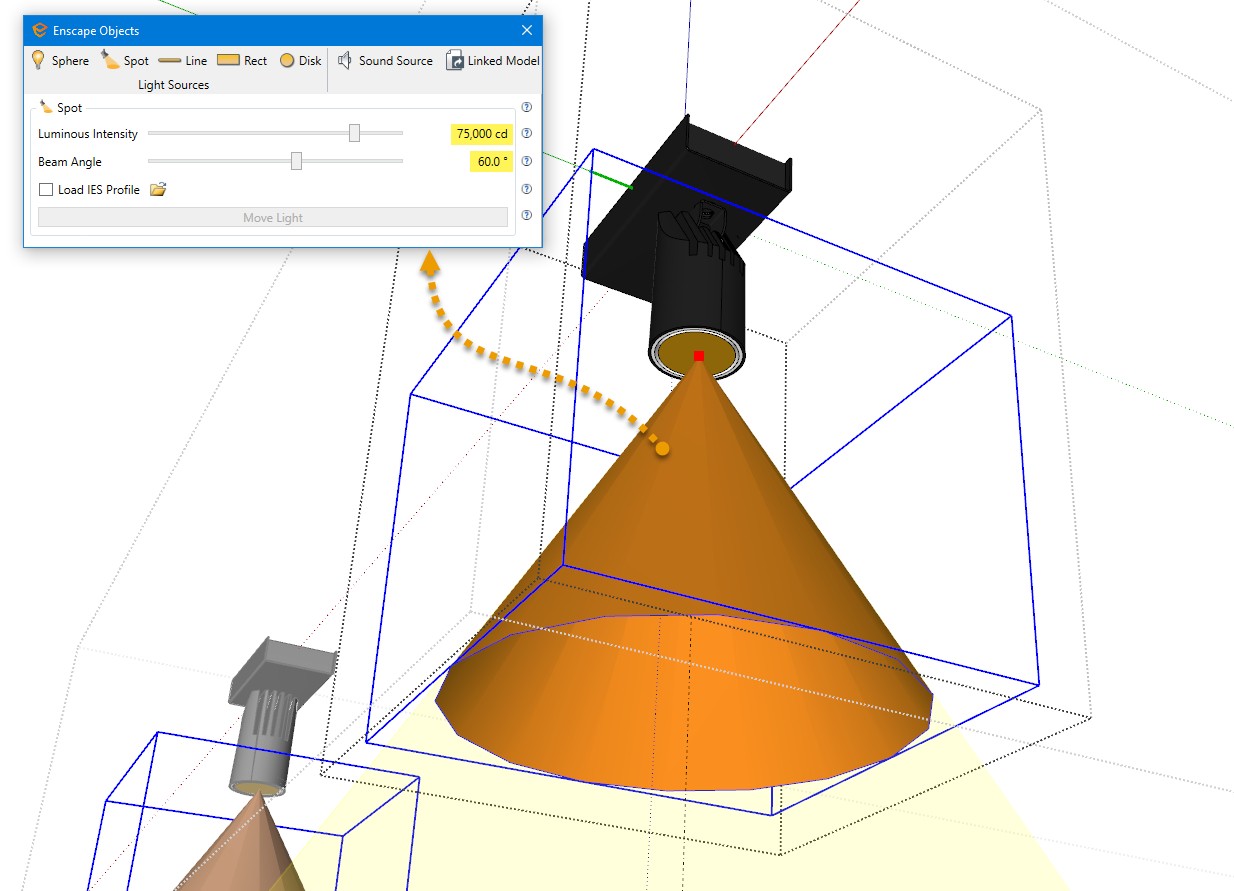Viewport: 1234px width, 891px height.
Task: Click the Beam Angle slider handle
Action: [x=296, y=161]
